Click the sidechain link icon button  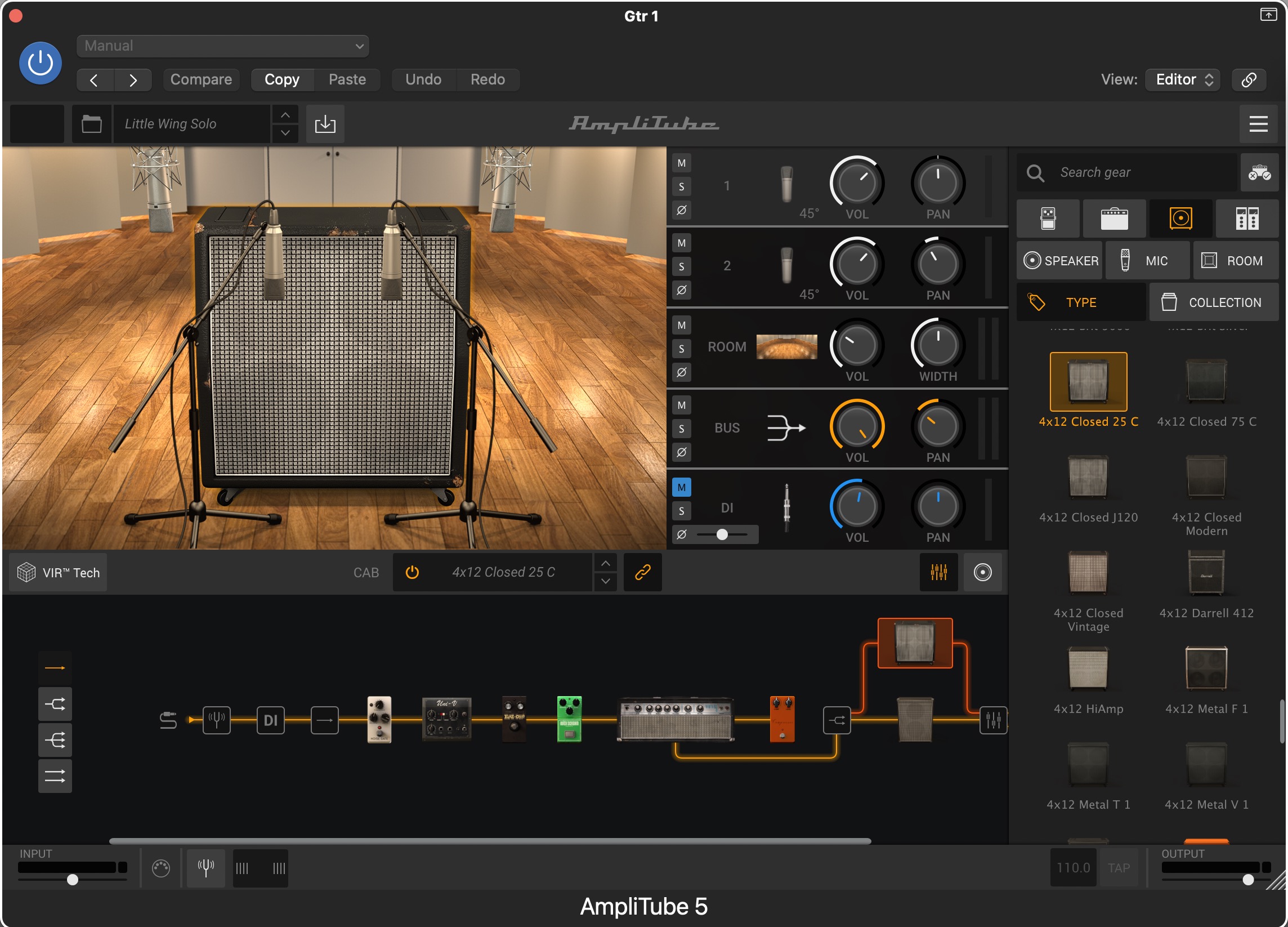click(1248, 79)
